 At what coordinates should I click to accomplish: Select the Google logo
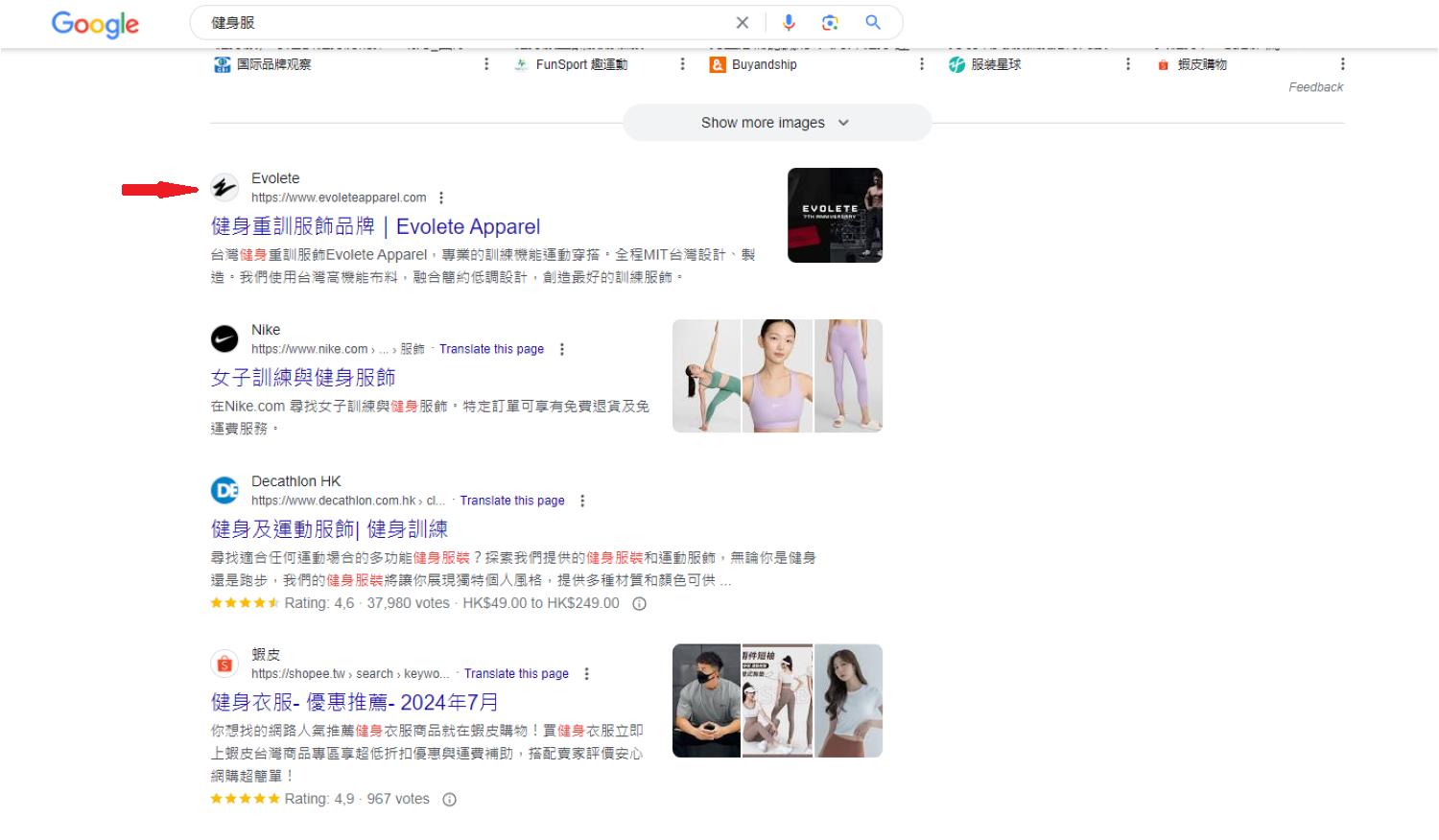(x=94, y=25)
